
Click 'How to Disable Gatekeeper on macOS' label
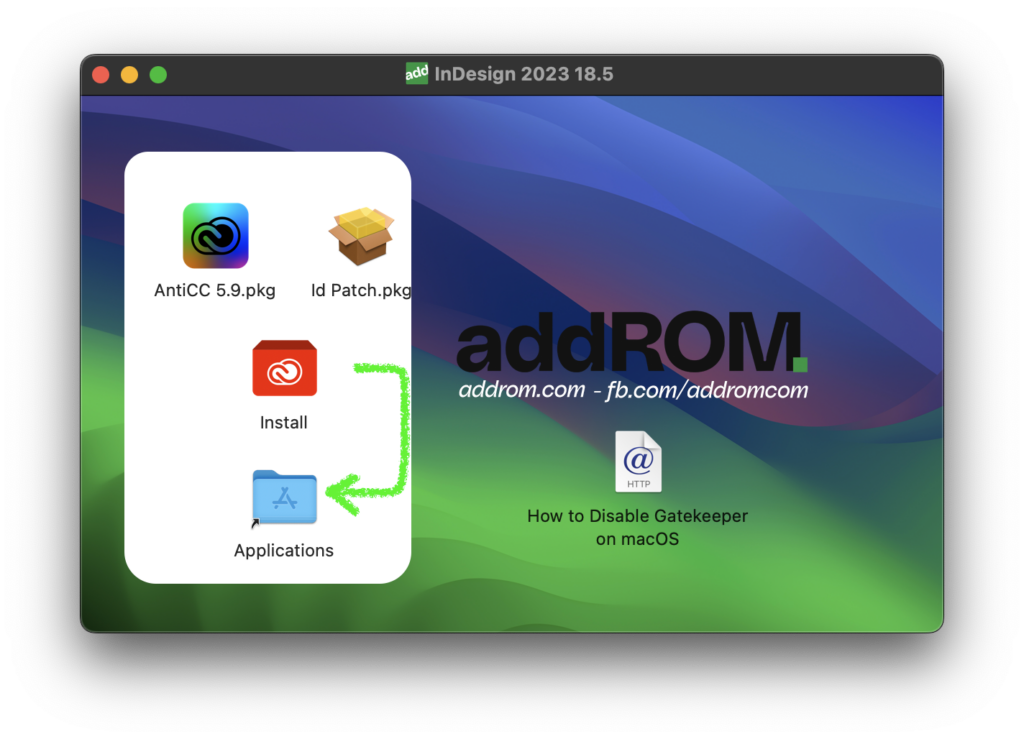point(637,527)
